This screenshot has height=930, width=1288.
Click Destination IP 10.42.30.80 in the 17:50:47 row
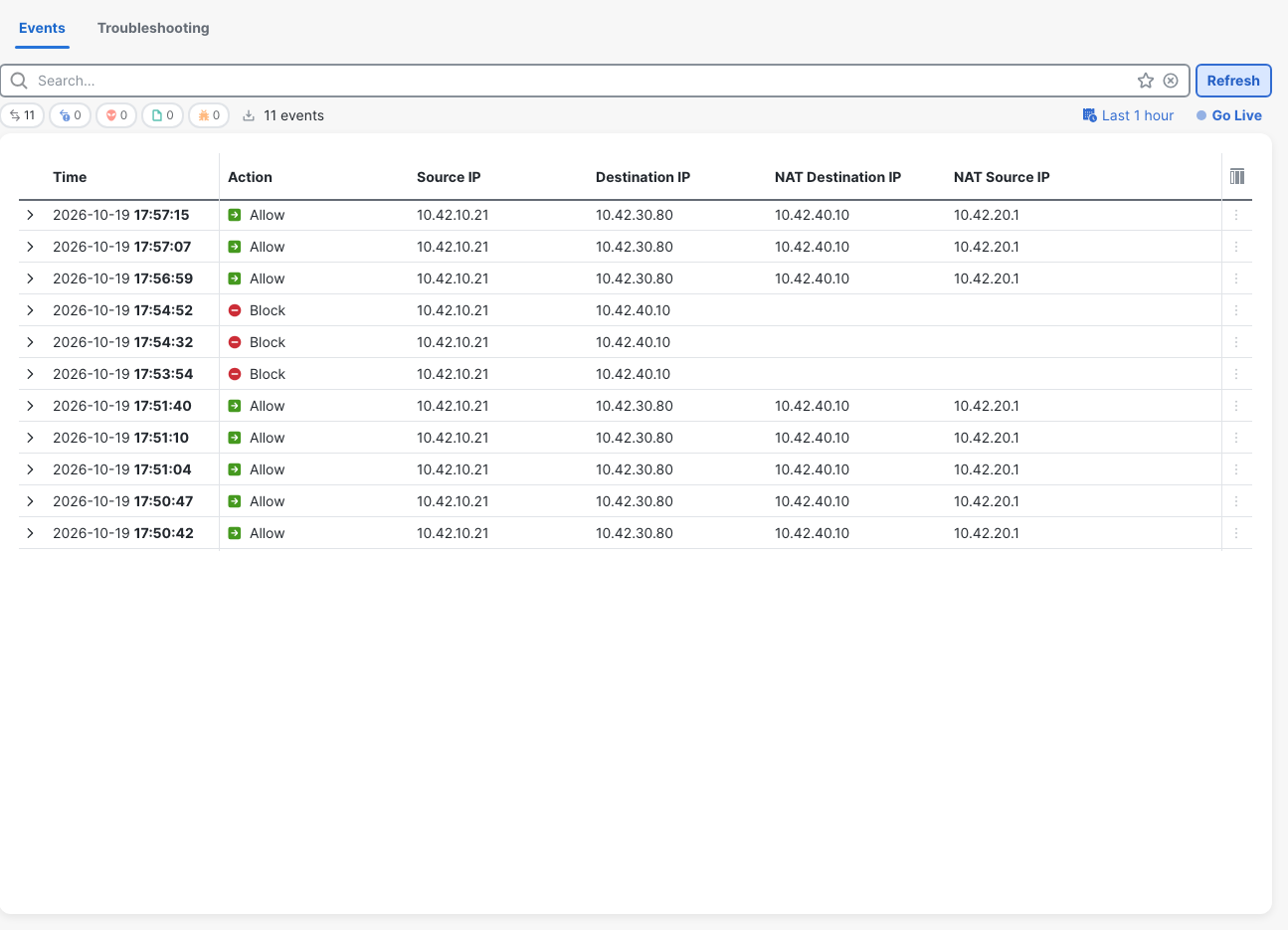(635, 501)
